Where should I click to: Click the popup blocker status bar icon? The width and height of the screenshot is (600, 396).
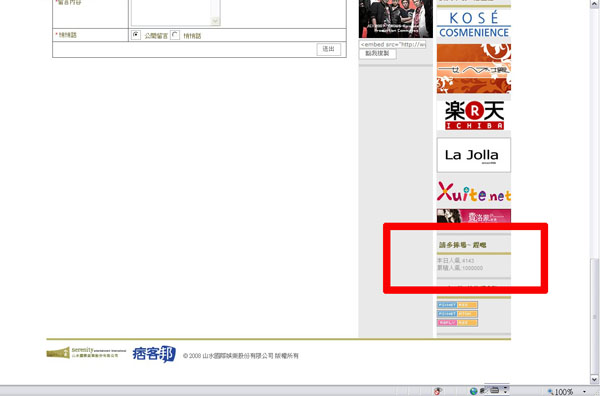click(438, 391)
